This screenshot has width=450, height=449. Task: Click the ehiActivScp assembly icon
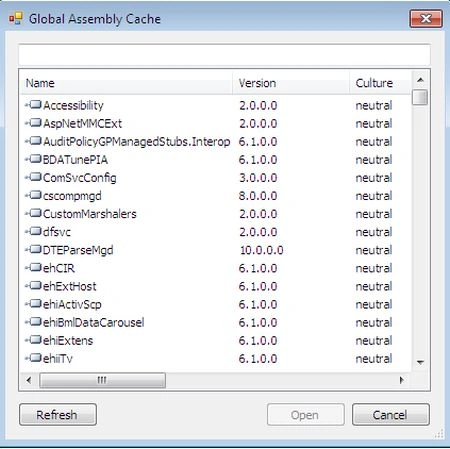point(34,304)
